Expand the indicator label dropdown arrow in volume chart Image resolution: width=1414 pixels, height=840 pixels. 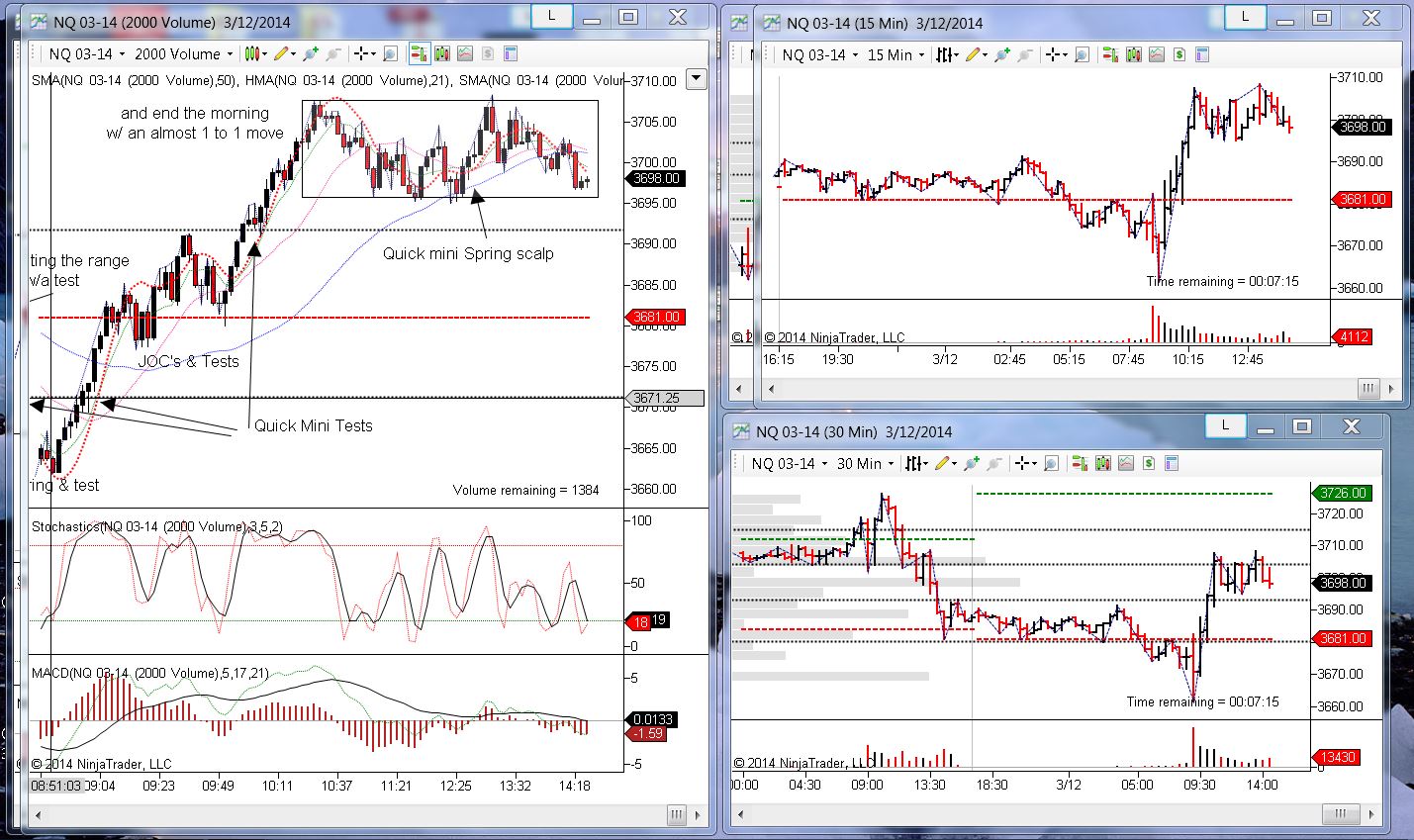pos(697,78)
